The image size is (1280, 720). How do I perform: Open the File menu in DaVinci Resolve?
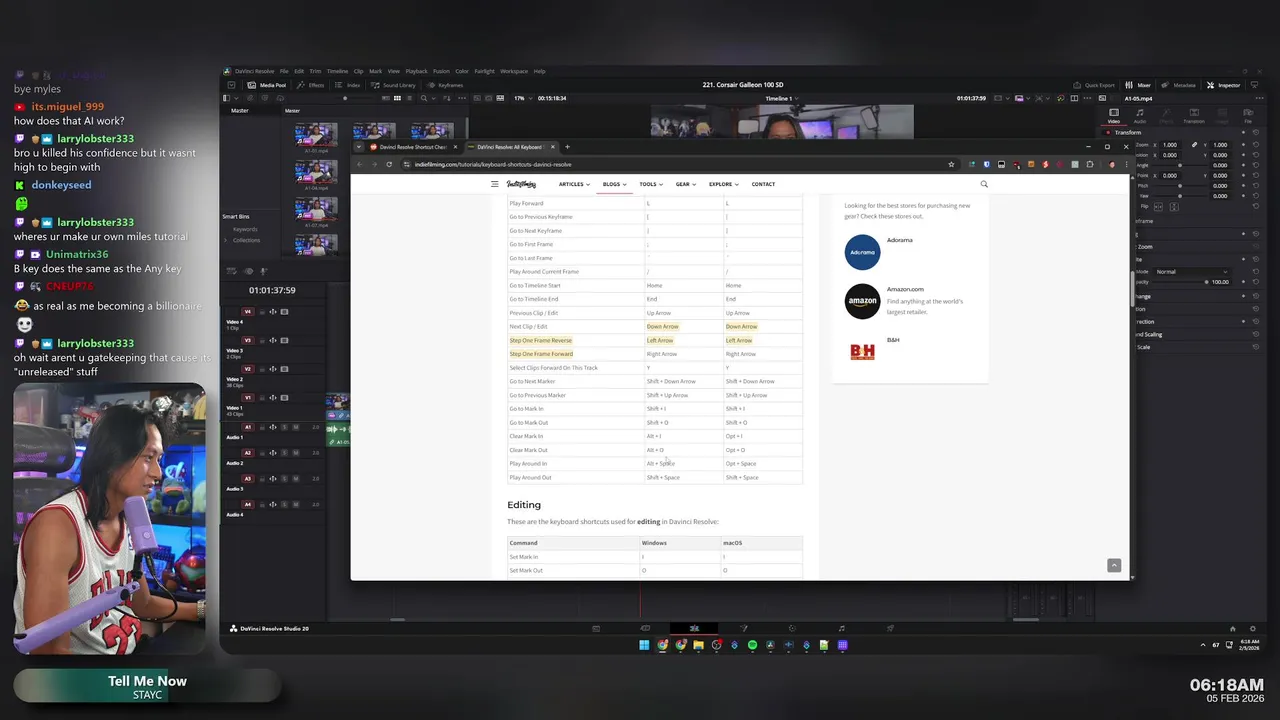[284, 71]
